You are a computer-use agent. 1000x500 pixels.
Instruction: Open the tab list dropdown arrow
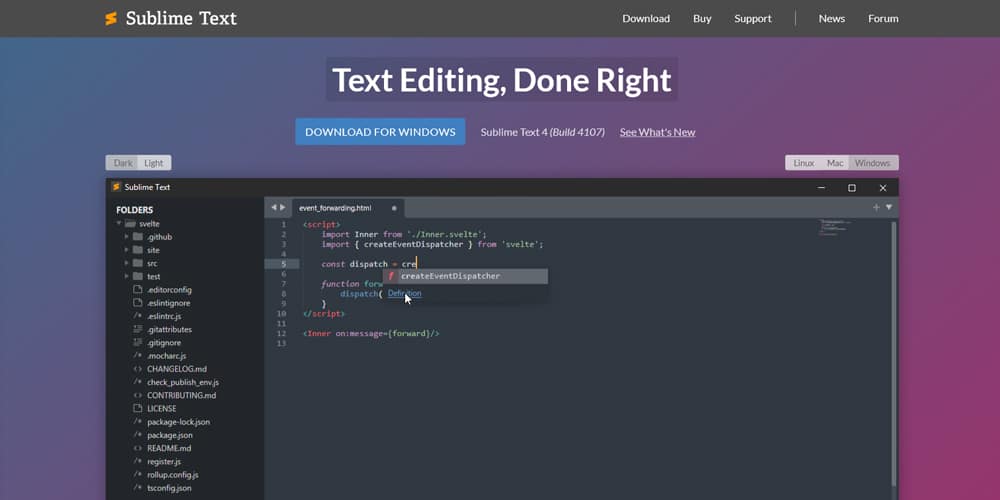point(889,207)
